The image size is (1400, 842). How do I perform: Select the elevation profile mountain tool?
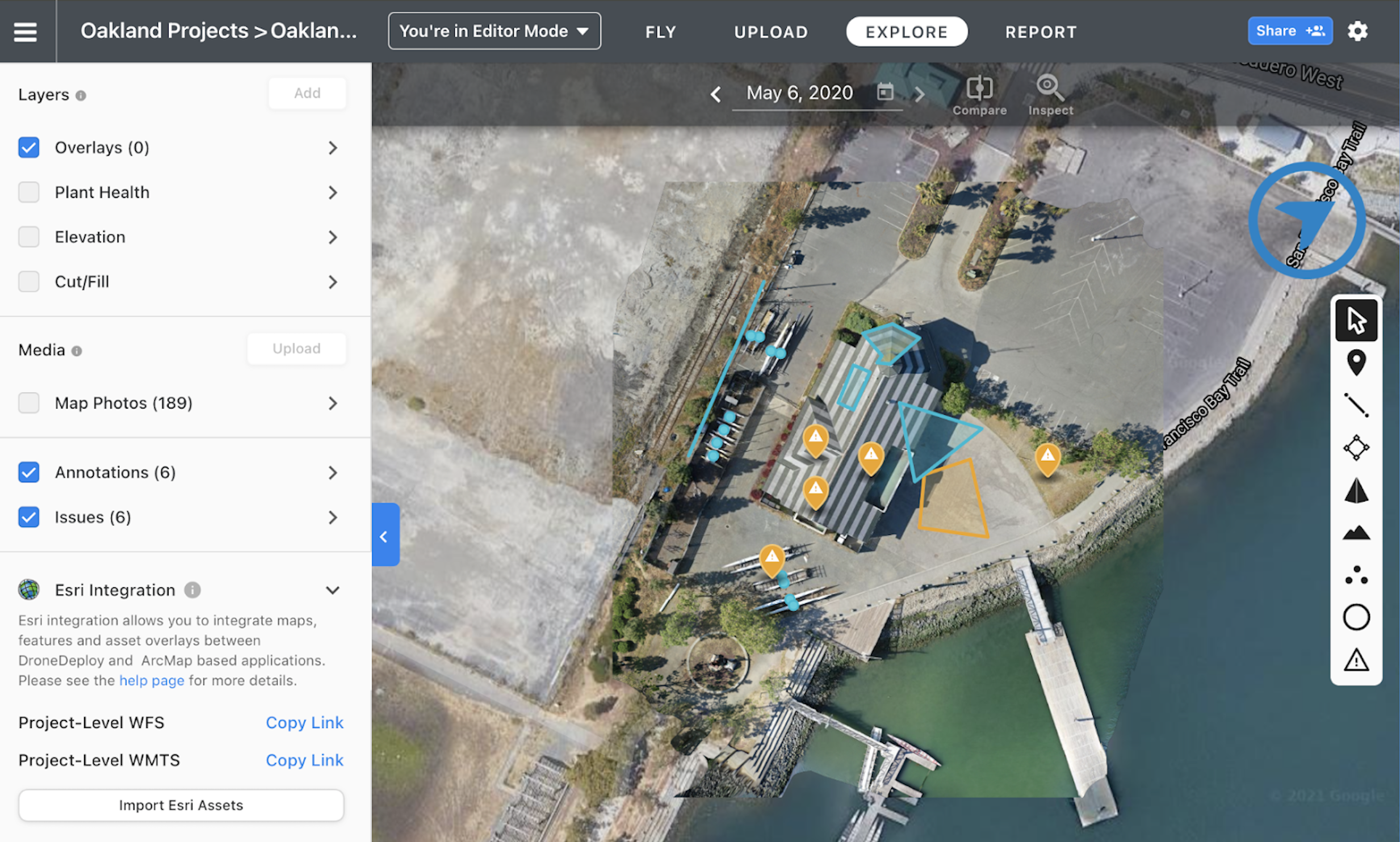point(1356,533)
